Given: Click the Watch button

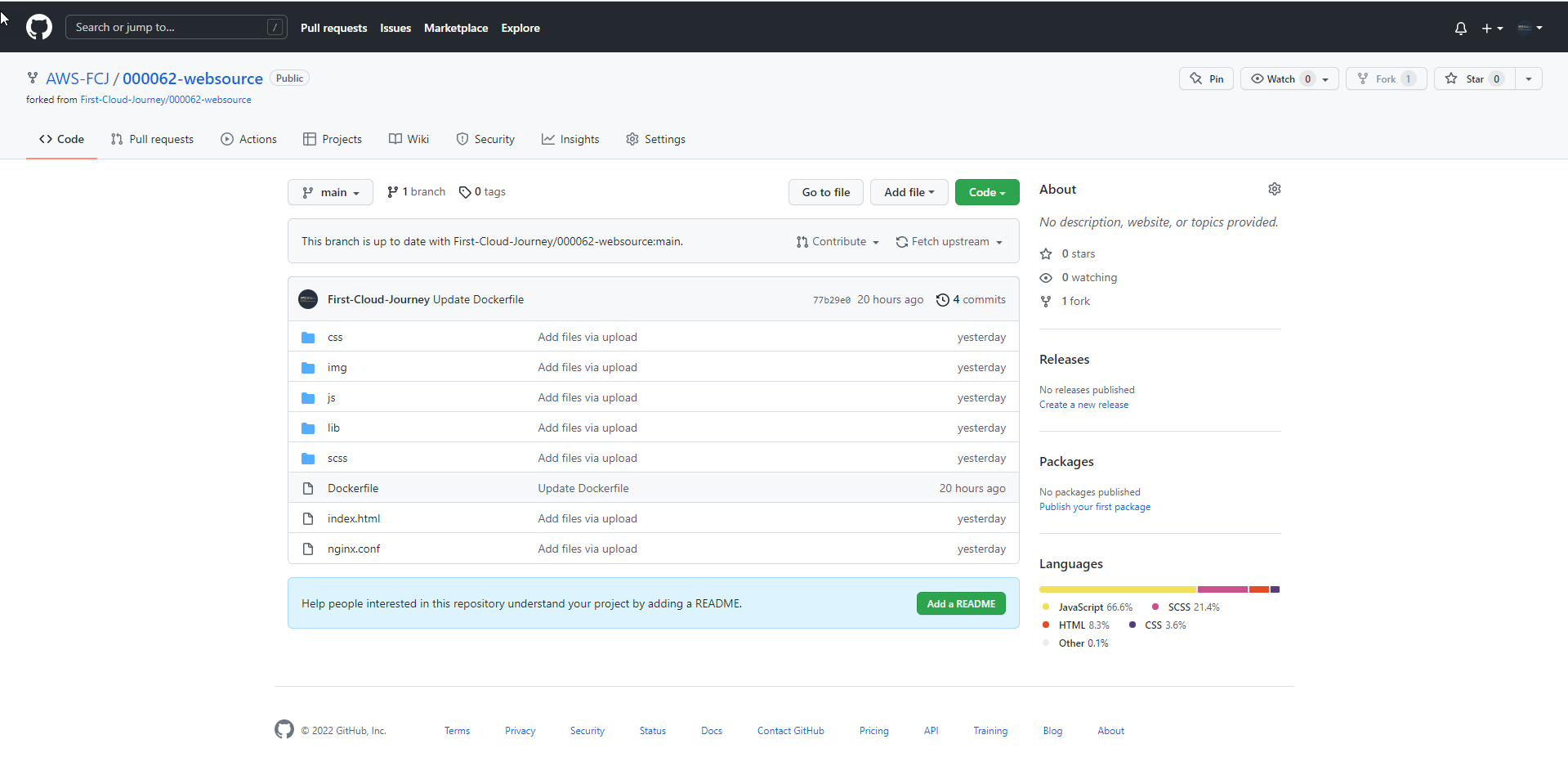Looking at the screenshot, I should coord(1289,78).
